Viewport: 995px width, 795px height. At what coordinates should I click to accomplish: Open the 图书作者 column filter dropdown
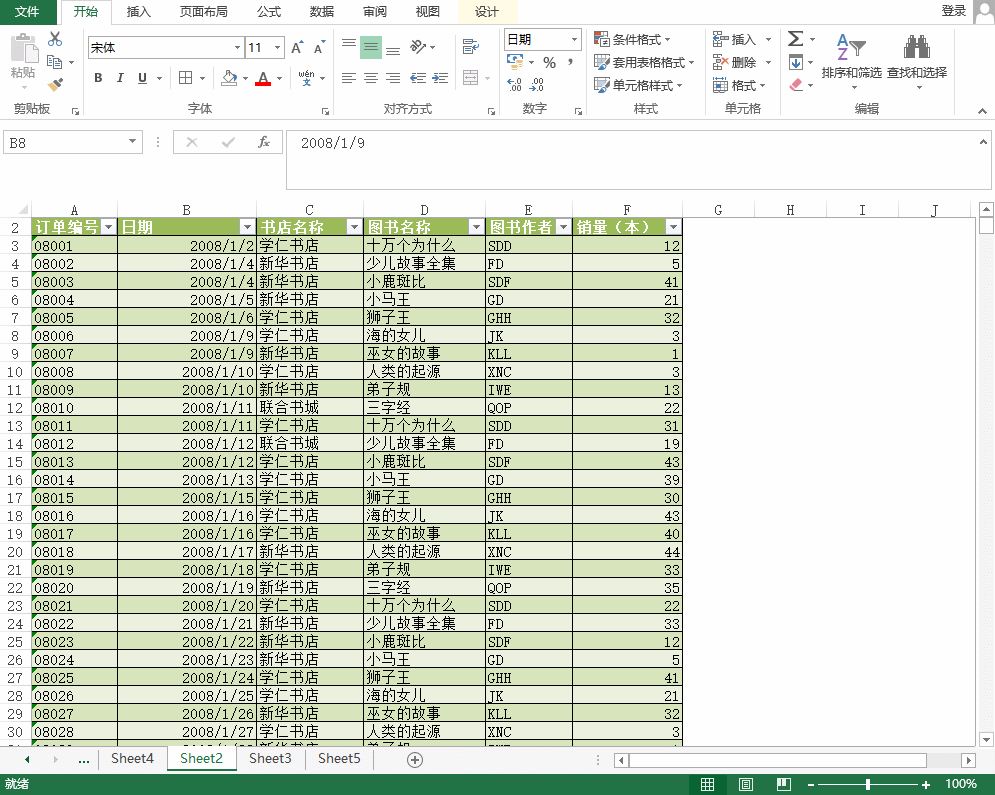click(x=563, y=227)
